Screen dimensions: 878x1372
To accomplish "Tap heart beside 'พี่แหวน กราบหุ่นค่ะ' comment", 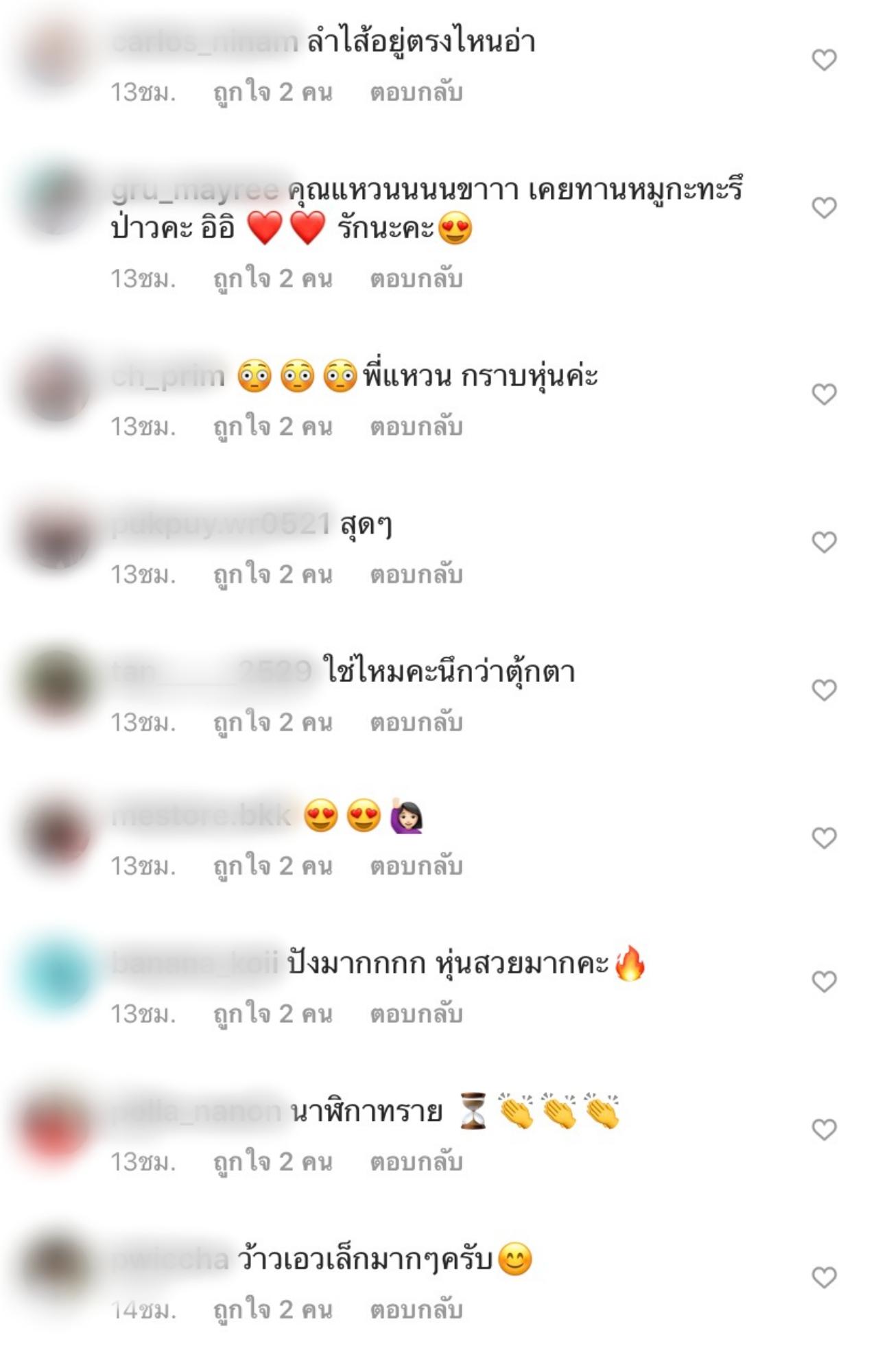I will tap(824, 394).
